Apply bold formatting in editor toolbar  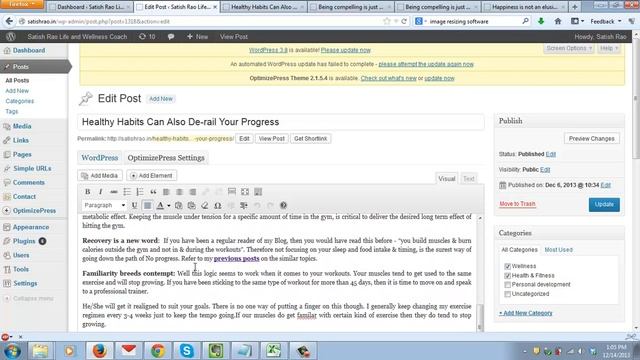87,192
